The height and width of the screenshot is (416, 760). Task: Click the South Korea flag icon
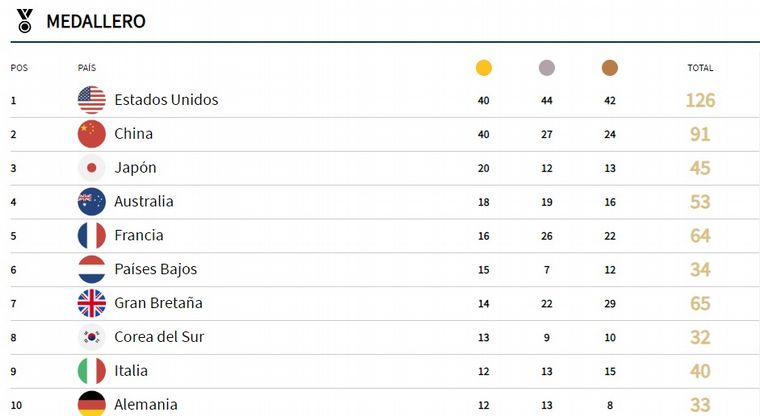(x=92, y=337)
